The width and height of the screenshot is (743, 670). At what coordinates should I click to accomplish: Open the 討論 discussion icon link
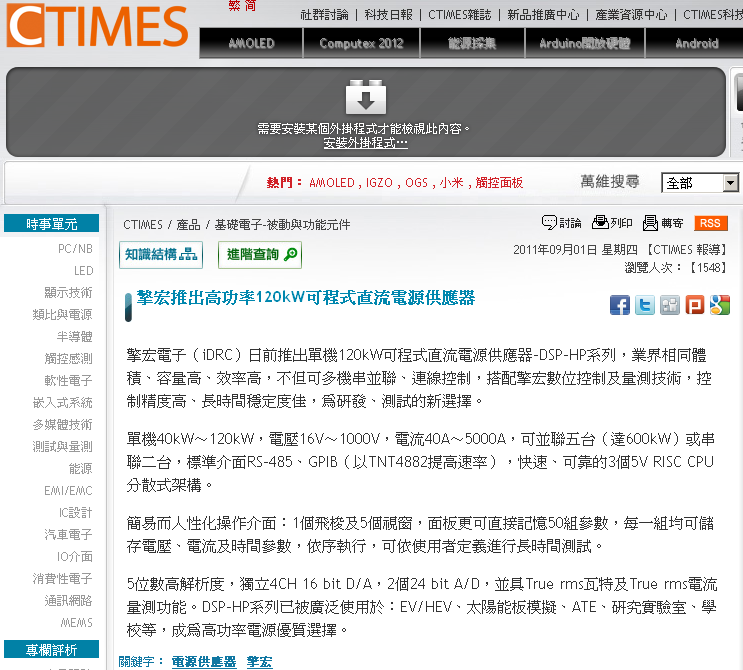point(562,222)
